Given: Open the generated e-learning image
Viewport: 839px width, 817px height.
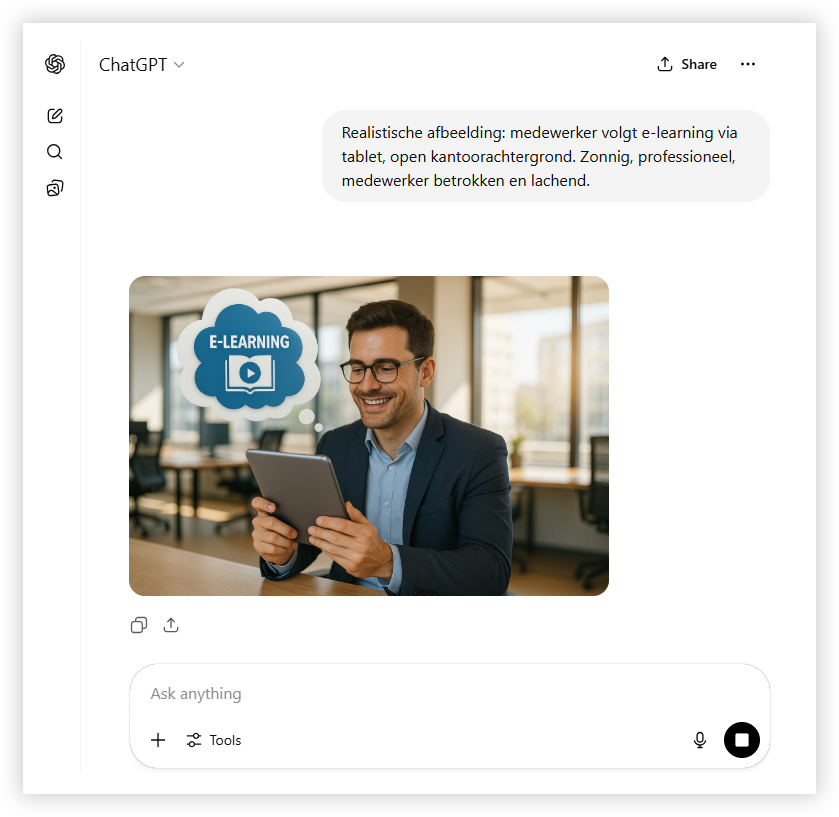Looking at the screenshot, I should (x=369, y=436).
